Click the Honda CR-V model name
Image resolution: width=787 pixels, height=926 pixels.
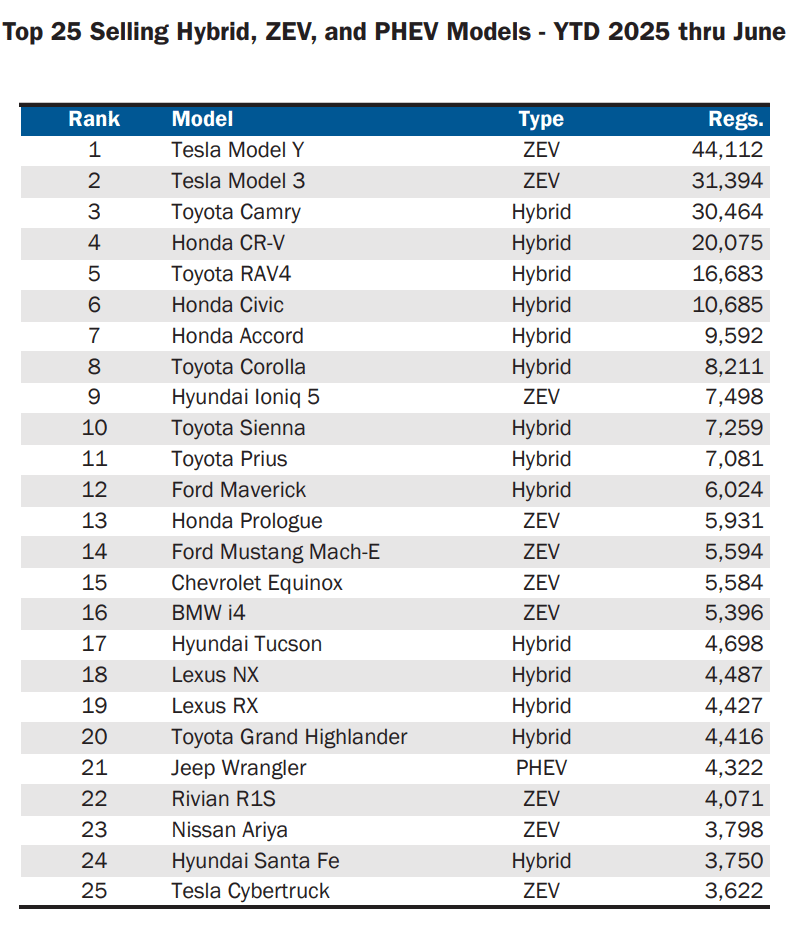pos(231,243)
